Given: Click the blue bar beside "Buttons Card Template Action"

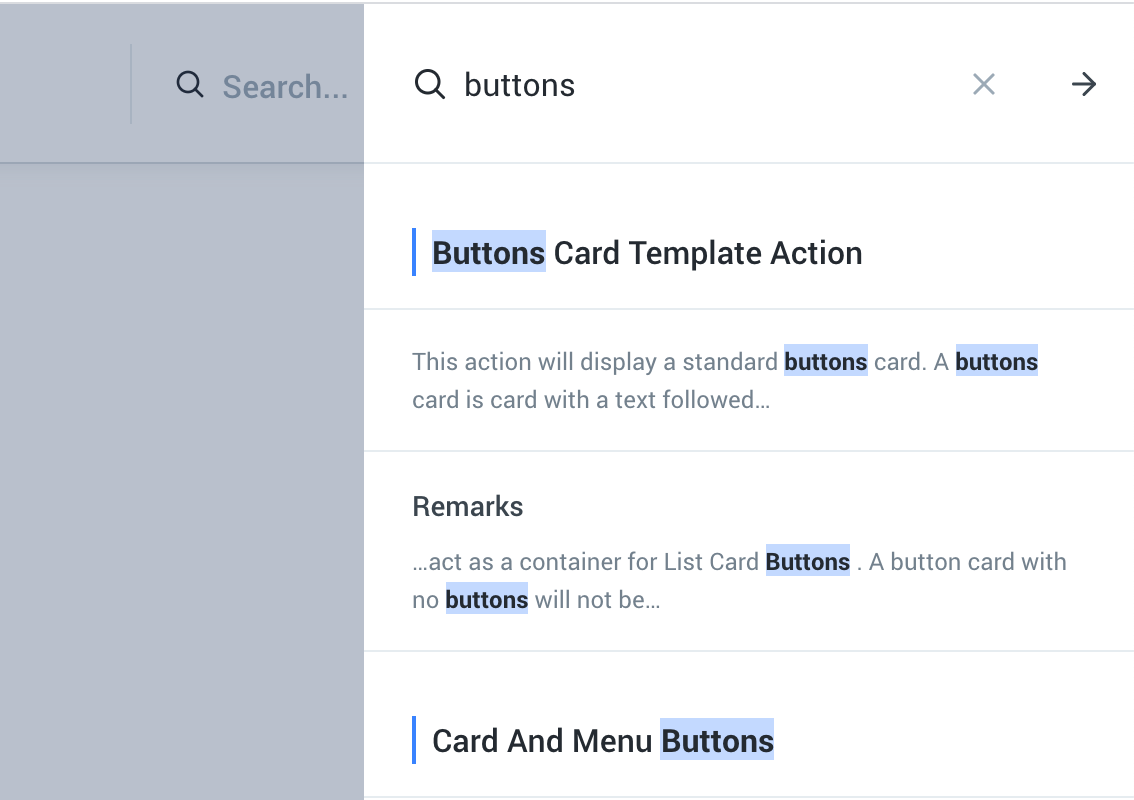Looking at the screenshot, I should tap(414, 252).
